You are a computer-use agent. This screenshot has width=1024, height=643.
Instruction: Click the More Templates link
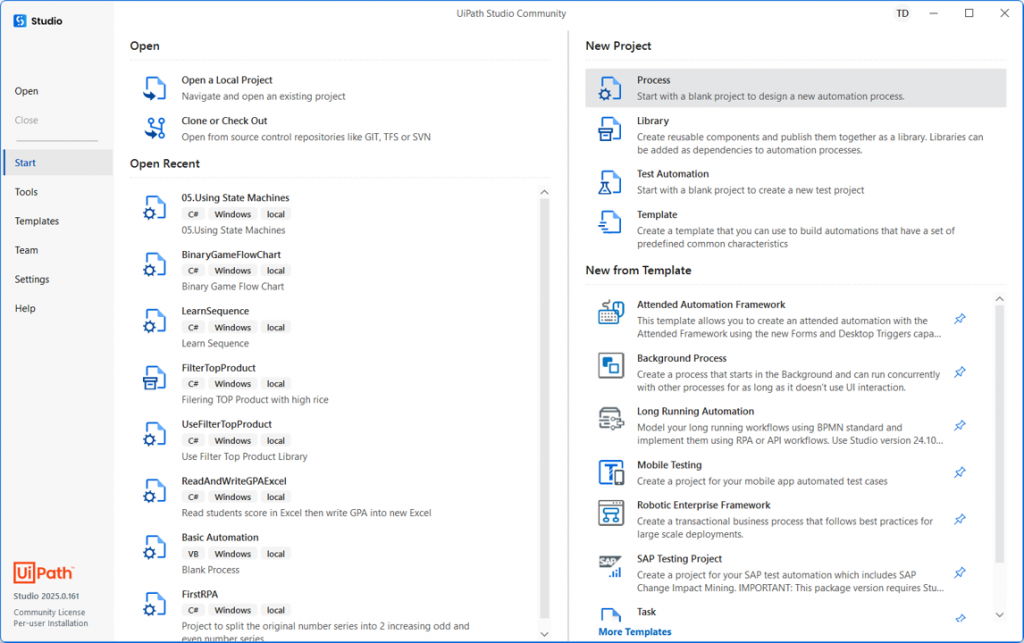pyautogui.click(x=635, y=631)
